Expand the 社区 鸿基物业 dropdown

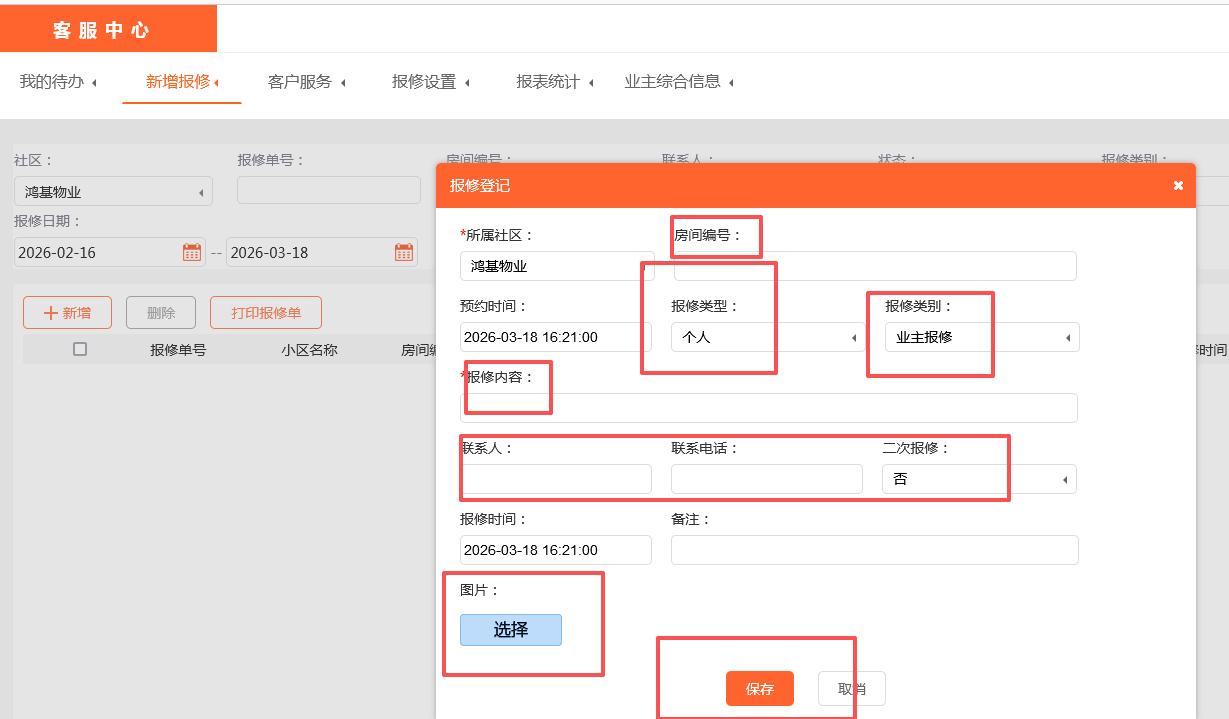pyautogui.click(x=113, y=192)
